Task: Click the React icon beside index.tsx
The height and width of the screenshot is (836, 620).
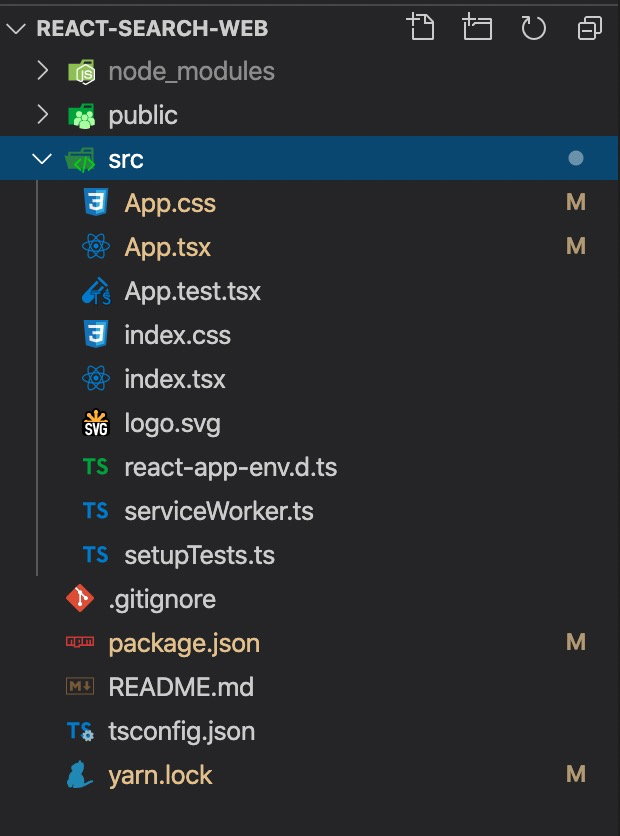Action: pos(96,379)
